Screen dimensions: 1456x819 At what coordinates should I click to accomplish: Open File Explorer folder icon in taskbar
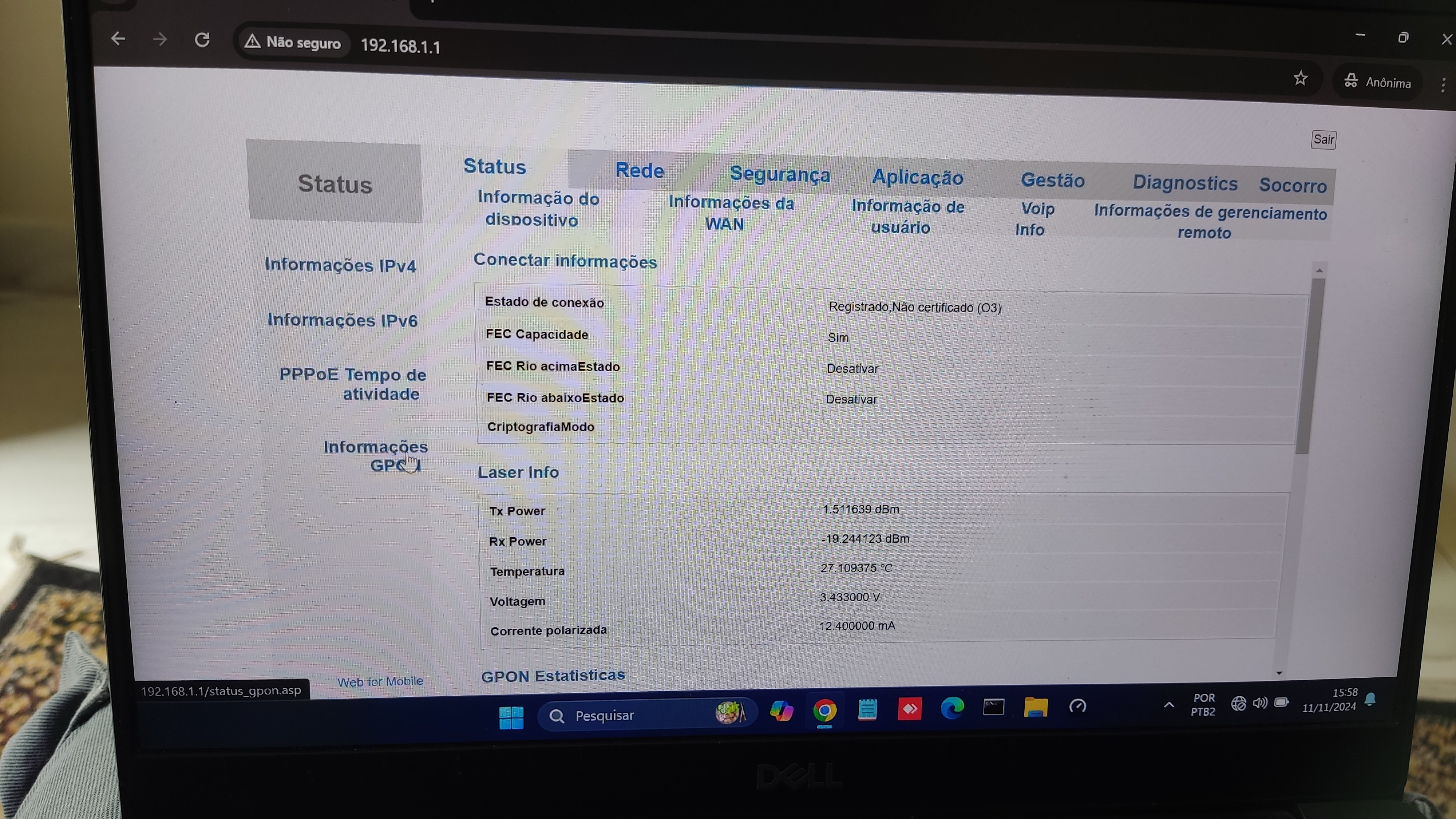[x=1036, y=707]
